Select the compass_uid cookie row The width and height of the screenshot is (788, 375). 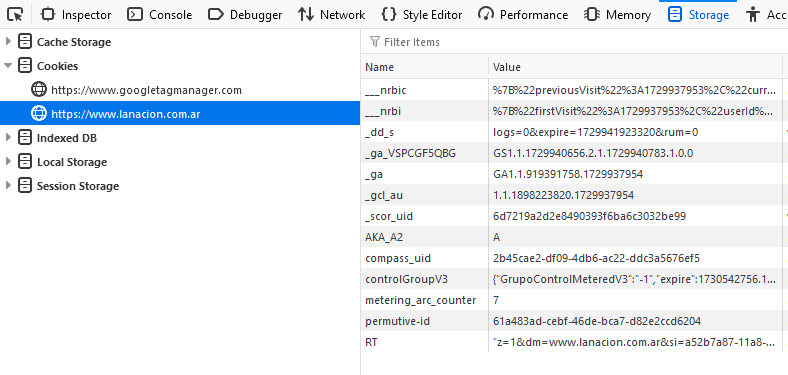tap(574, 258)
